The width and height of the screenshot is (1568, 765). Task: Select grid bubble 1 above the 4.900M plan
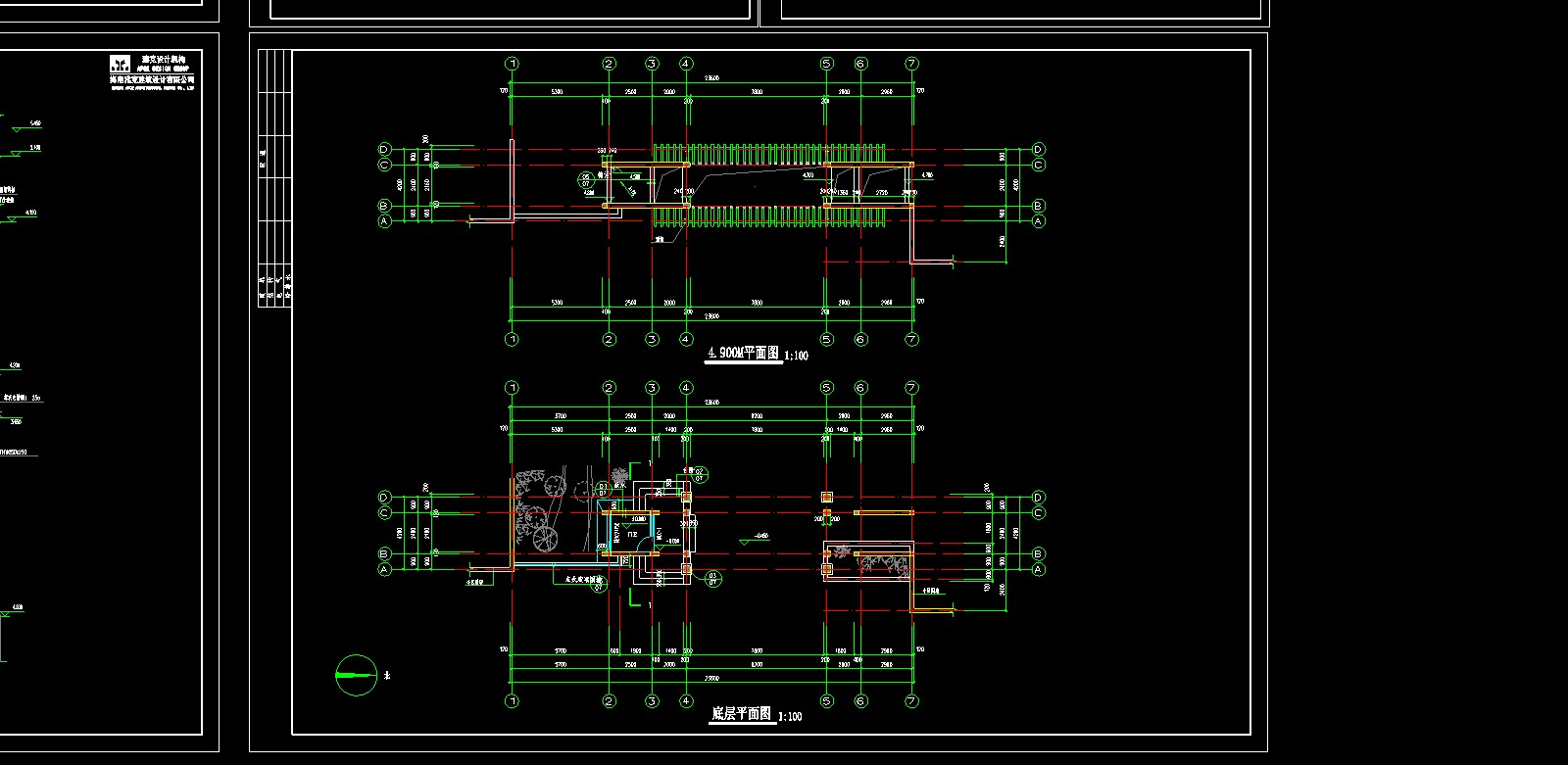pyautogui.click(x=512, y=64)
